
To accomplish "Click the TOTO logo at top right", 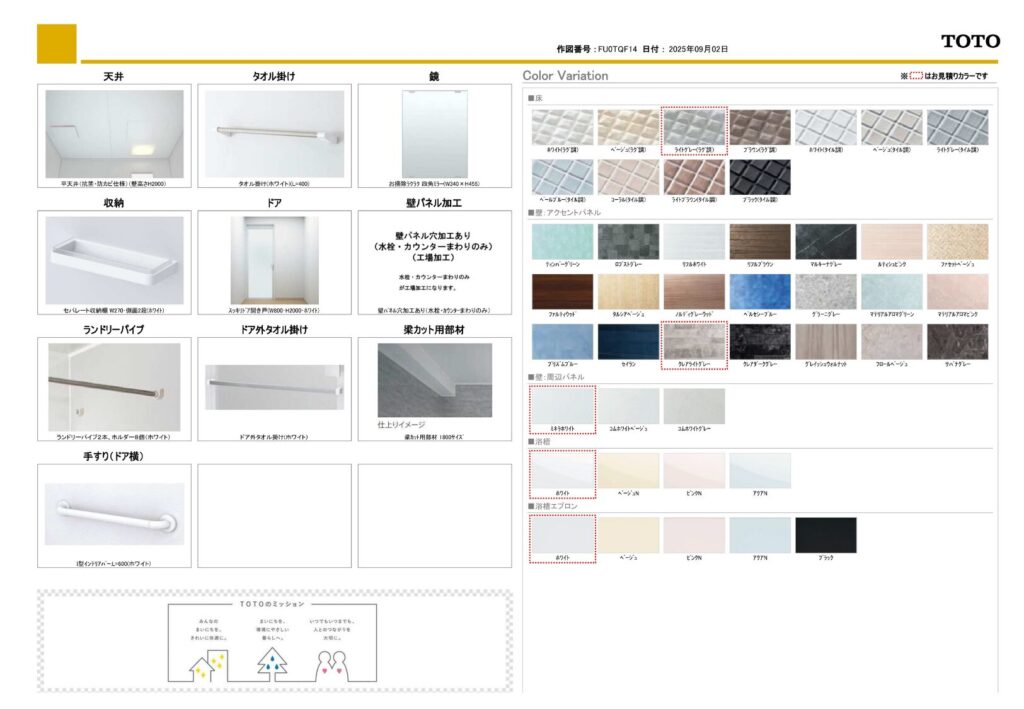I will coord(969,41).
